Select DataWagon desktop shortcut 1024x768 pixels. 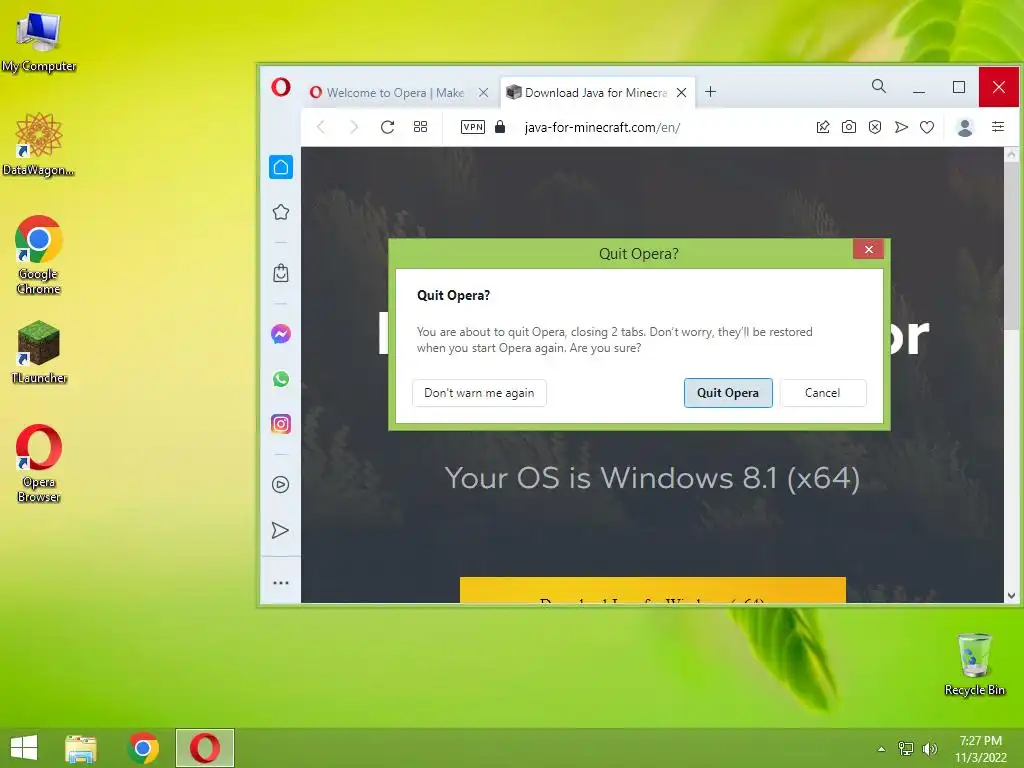coord(39,144)
